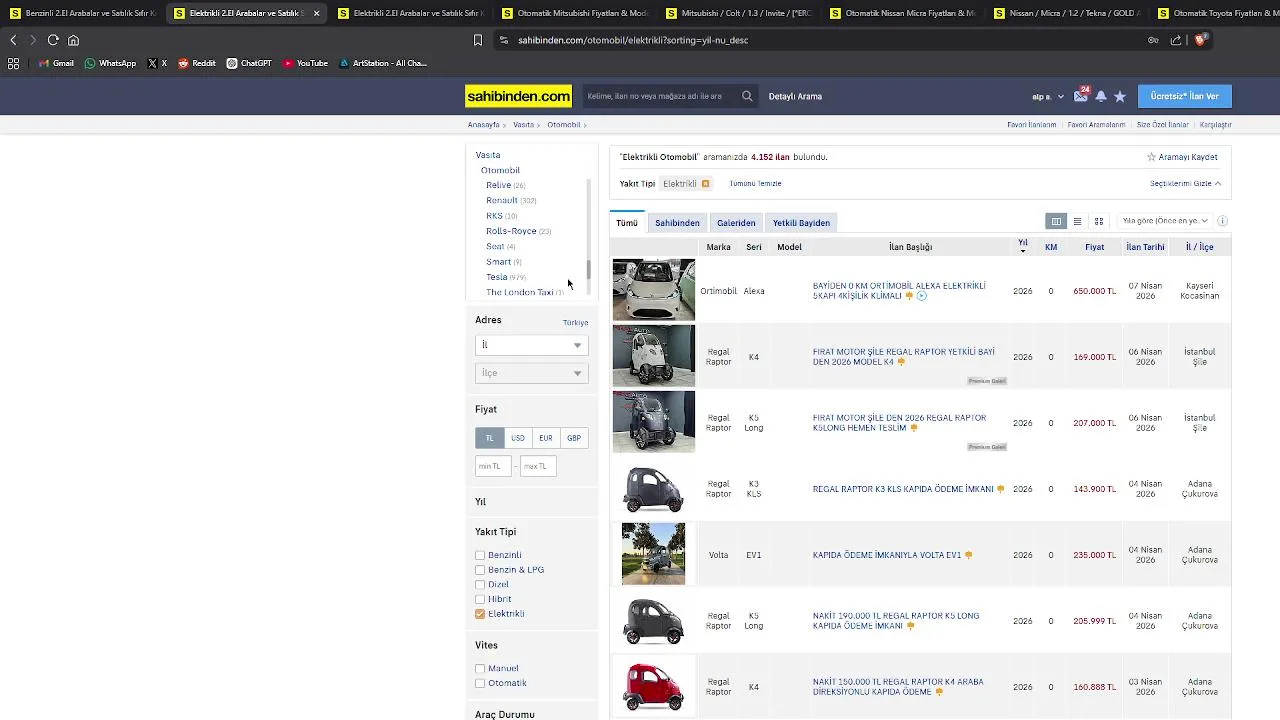
Task: Uncheck the Elektrikli fuel type box
Action: (480, 614)
